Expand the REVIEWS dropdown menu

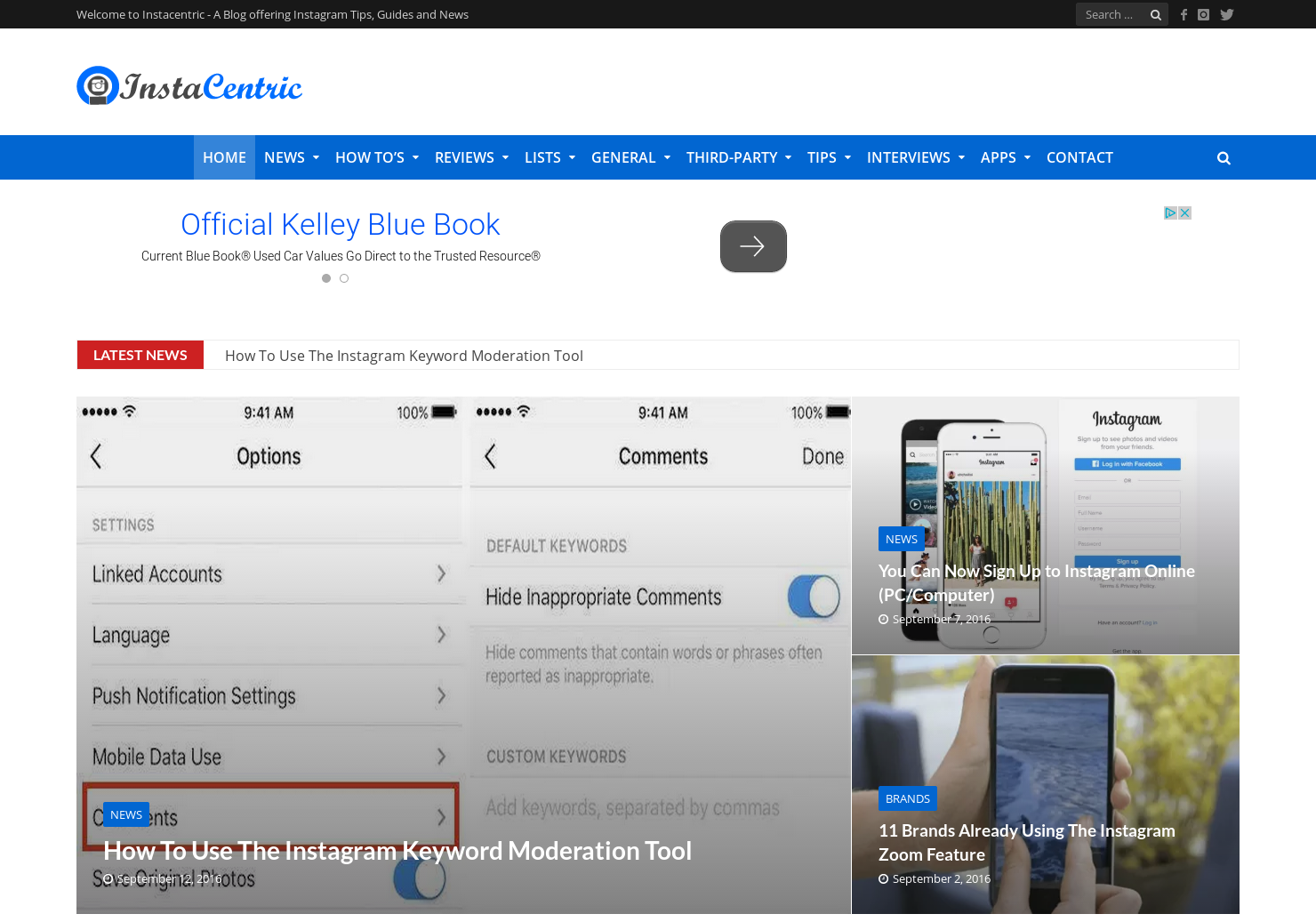[471, 157]
